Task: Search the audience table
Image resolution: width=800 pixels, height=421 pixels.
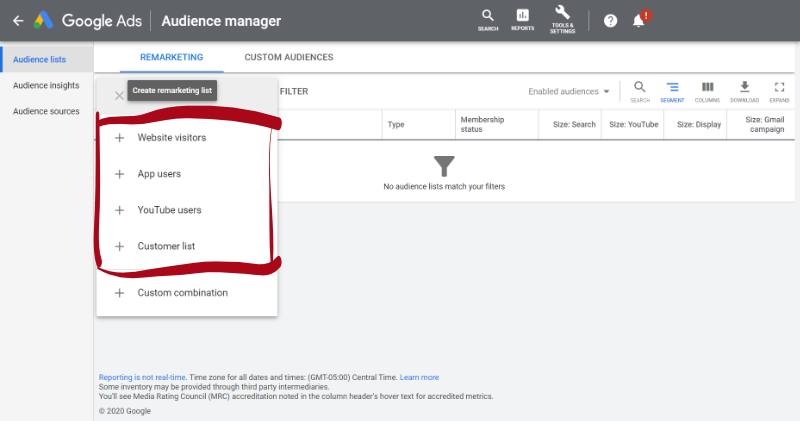Action: click(640, 92)
